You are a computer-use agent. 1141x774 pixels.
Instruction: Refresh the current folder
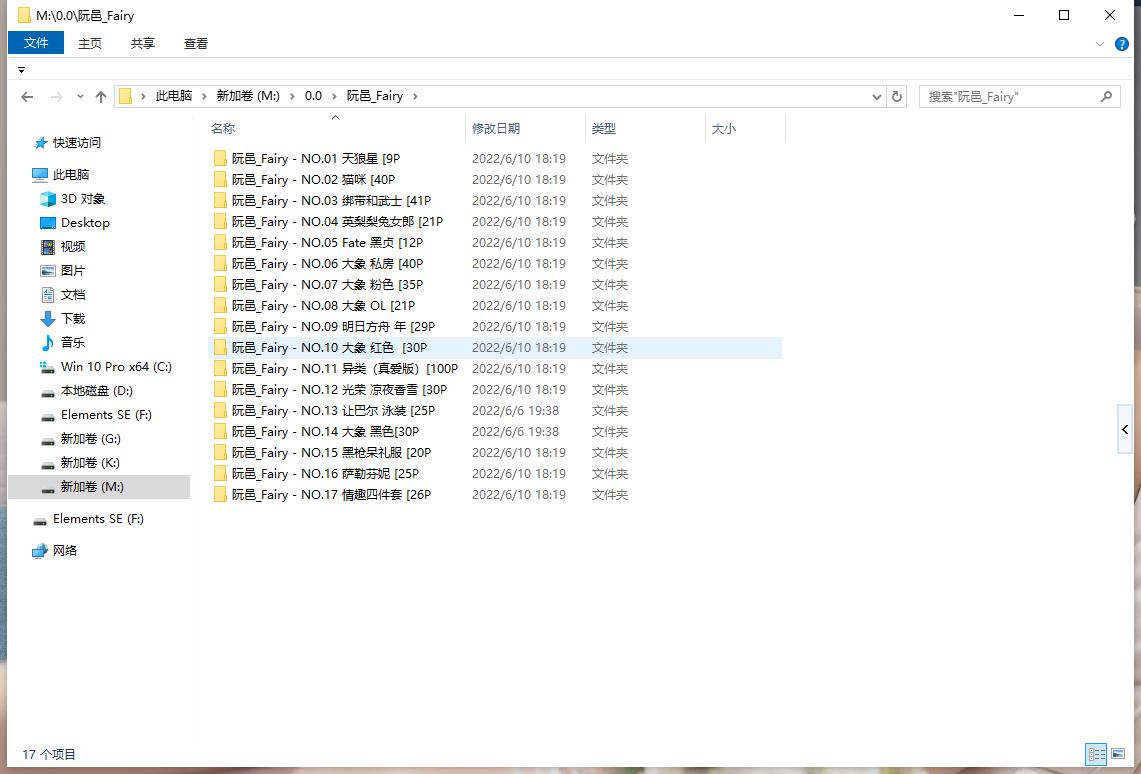[x=896, y=97]
